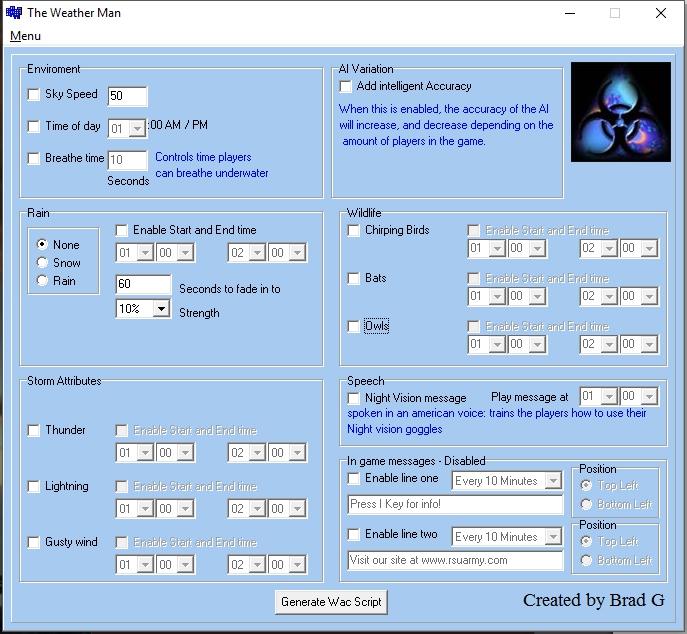The image size is (687, 634).
Task: Click the 'Press I Key for info!' field
Action: (x=455, y=504)
